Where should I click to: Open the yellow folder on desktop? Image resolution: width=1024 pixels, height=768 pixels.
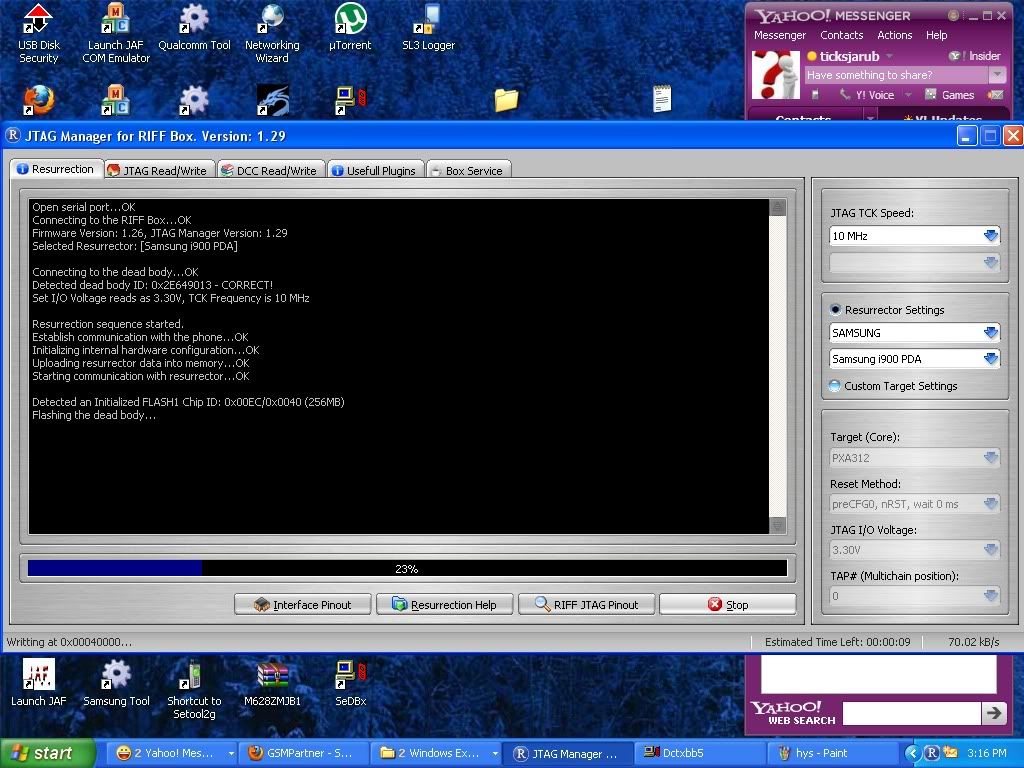pyautogui.click(x=506, y=100)
